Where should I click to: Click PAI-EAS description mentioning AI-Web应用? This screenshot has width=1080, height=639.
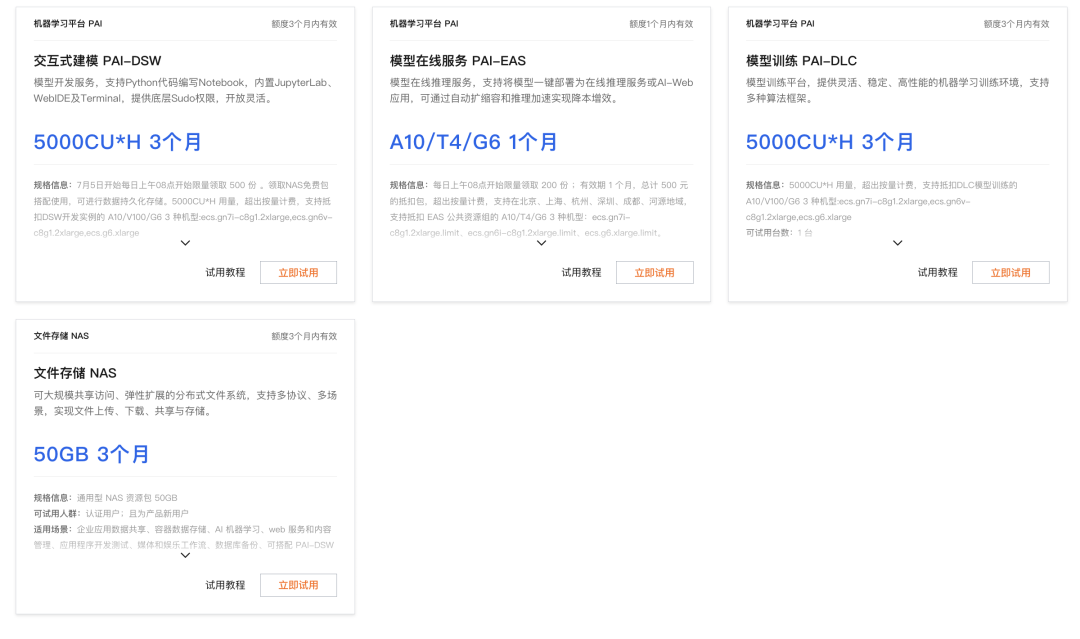pyautogui.click(x=541, y=90)
